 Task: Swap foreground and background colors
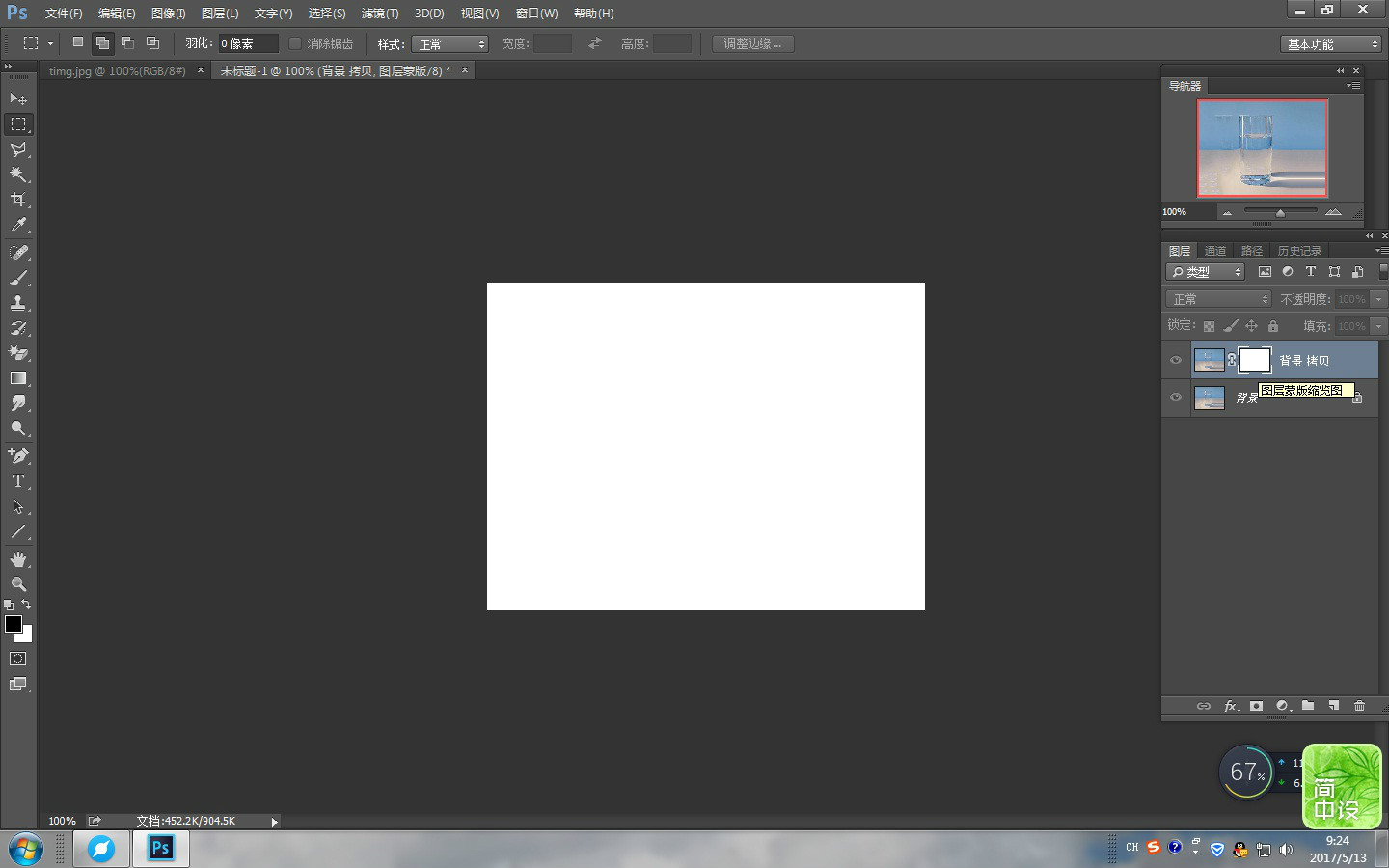pos(26,605)
